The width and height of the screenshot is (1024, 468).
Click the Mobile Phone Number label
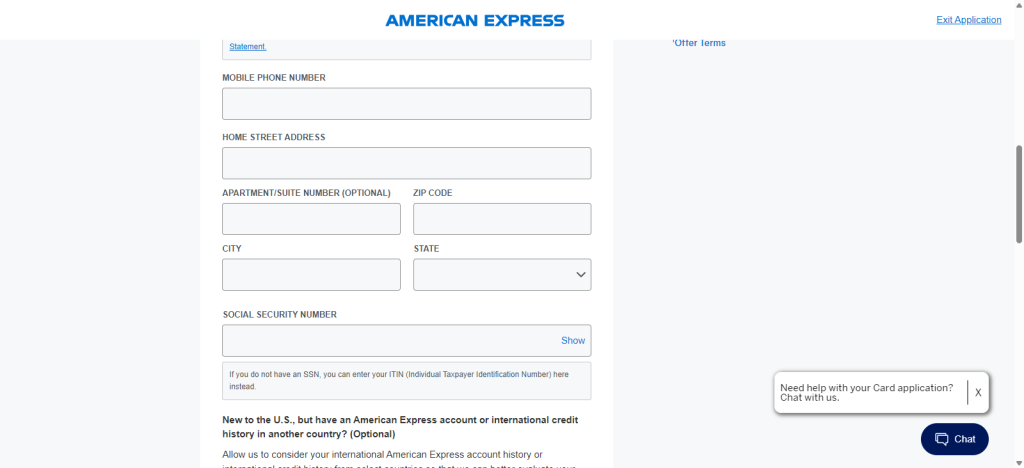pos(274,78)
